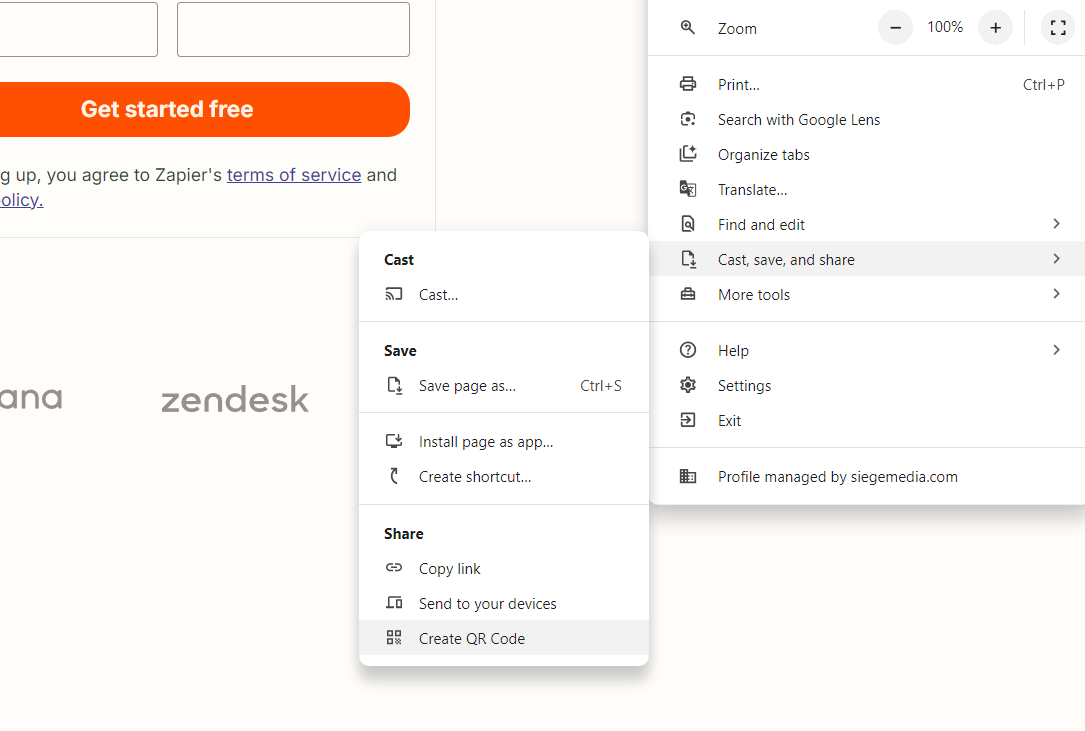The image size is (1085, 731).
Task: Select Create QR Code
Action: (x=504, y=638)
